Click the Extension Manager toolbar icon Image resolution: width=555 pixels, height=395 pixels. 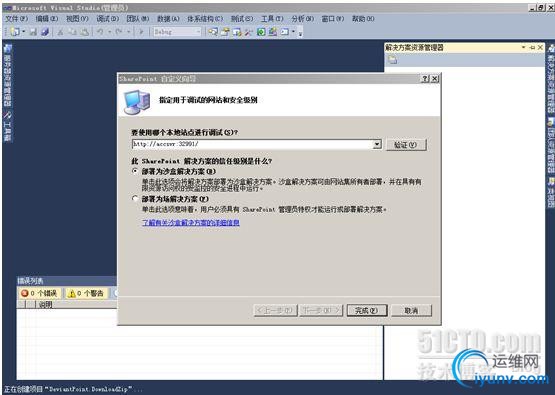[x=273, y=32]
